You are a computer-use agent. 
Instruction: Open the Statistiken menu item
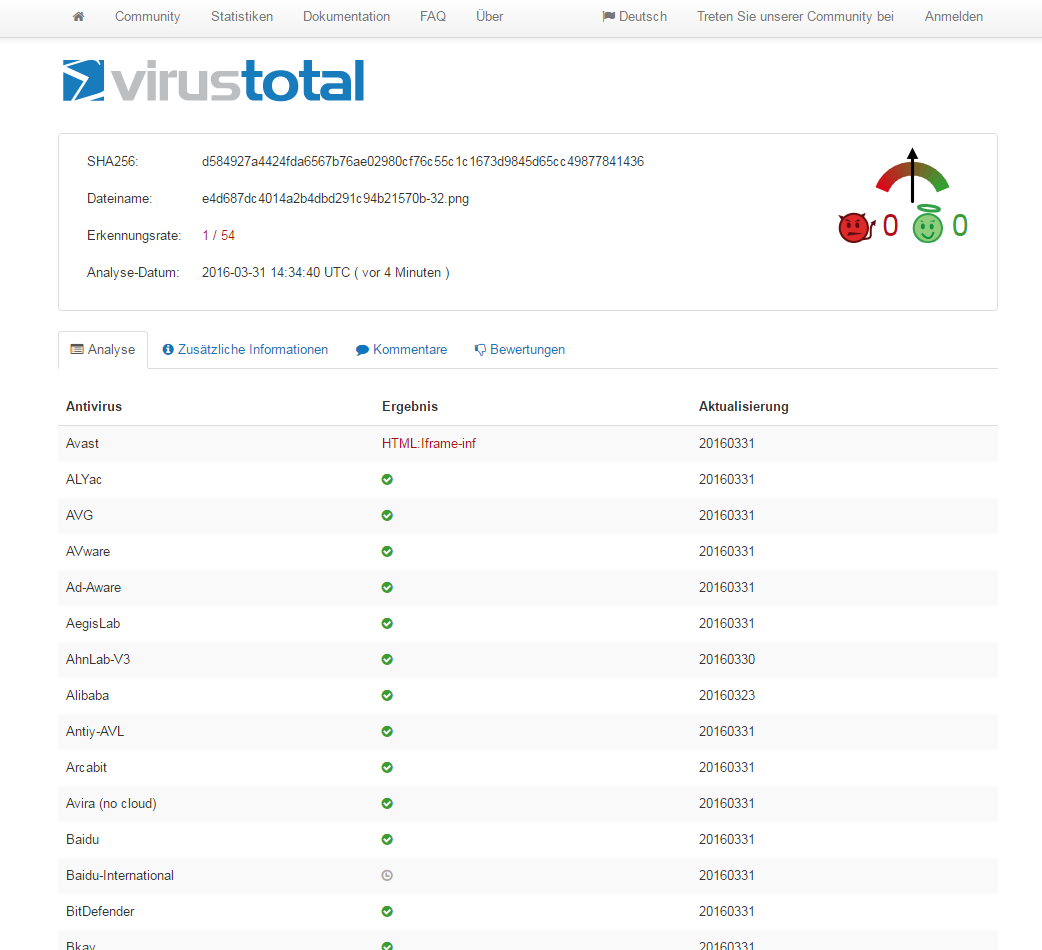click(x=241, y=17)
